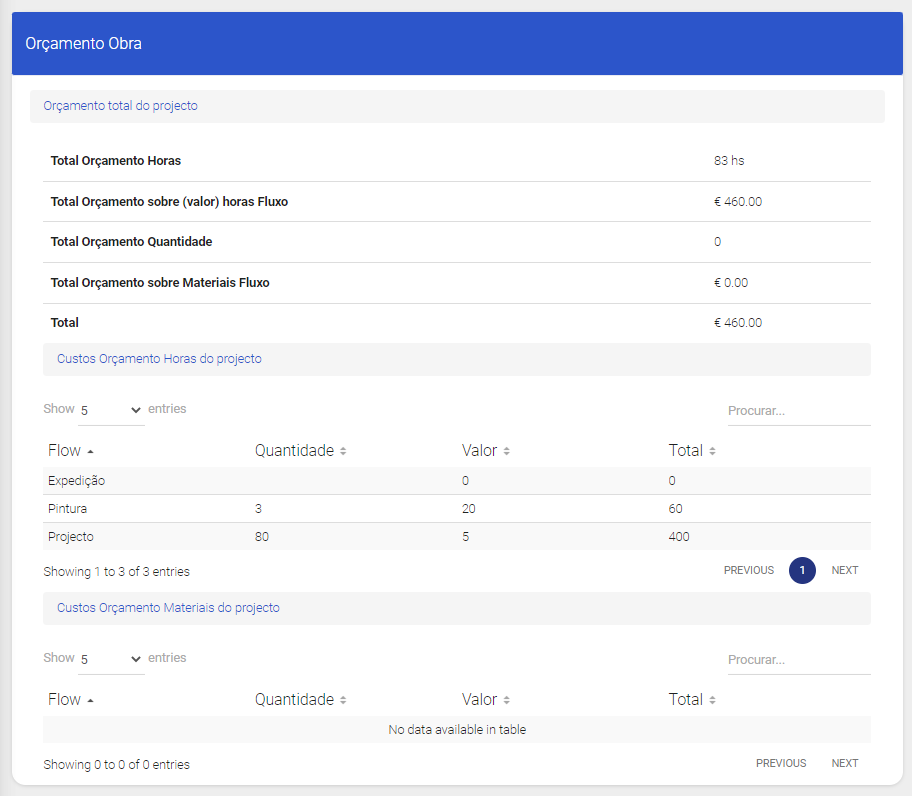Sort hours cost table by Flow arrow
The height and width of the screenshot is (796, 912).
coord(91,452)
